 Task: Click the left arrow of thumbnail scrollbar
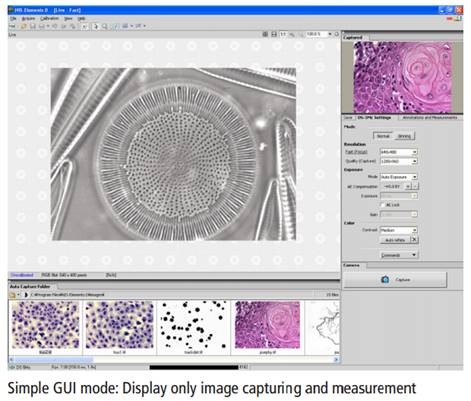click(11, 360)
